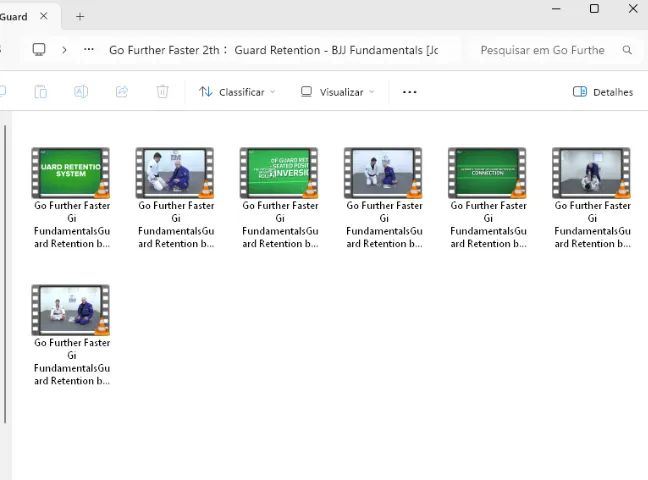Open a new tab with plus button
The height and width of the screenshot is (480, 648).
click(x=80, y=17)
